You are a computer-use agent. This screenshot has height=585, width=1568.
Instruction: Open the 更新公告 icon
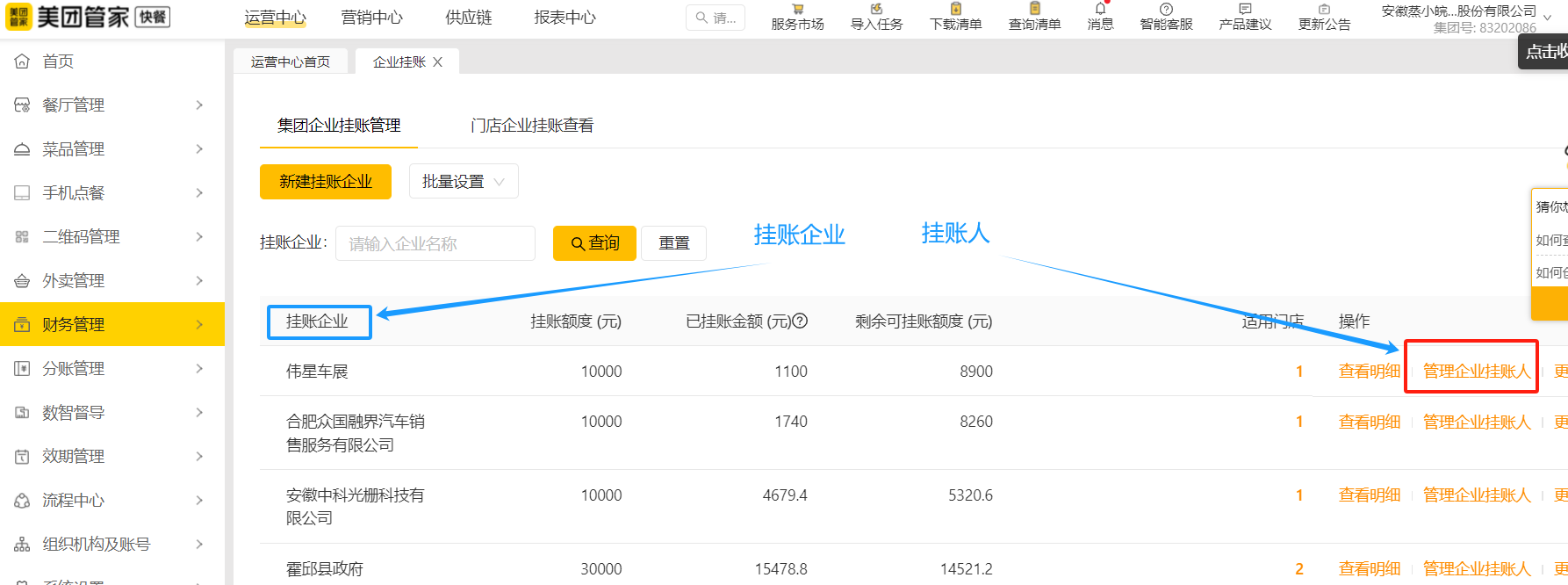1324,10
